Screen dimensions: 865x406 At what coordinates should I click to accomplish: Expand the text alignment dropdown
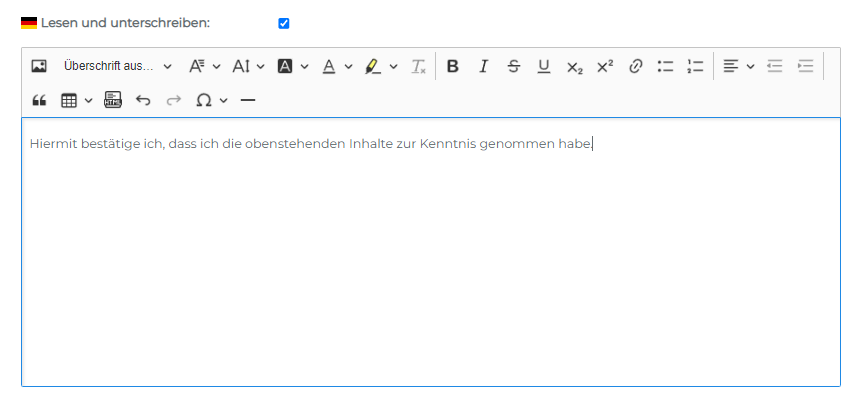[738, 67]
